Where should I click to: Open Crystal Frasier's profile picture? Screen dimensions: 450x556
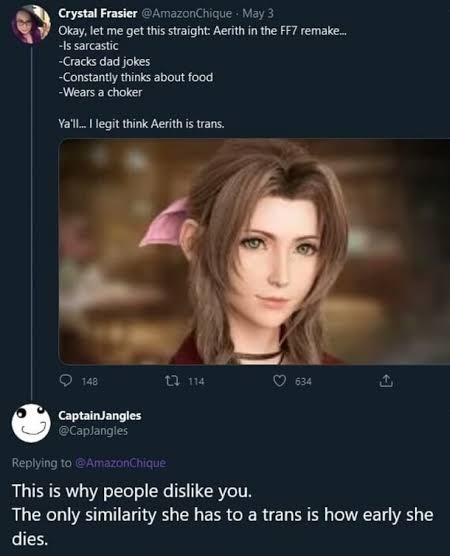31,24
